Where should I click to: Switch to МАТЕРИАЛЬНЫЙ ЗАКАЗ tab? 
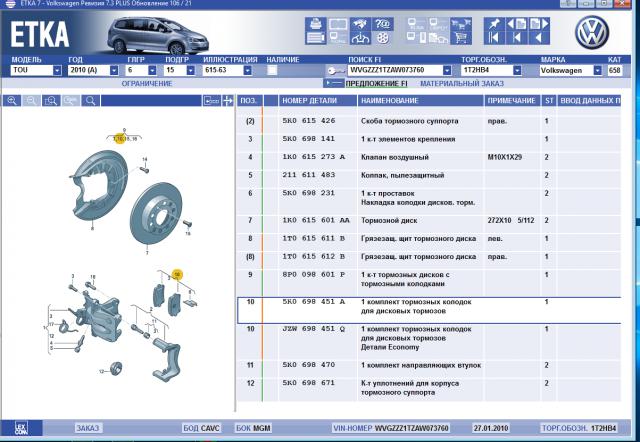pyautogui.click(x=462, y=84)
